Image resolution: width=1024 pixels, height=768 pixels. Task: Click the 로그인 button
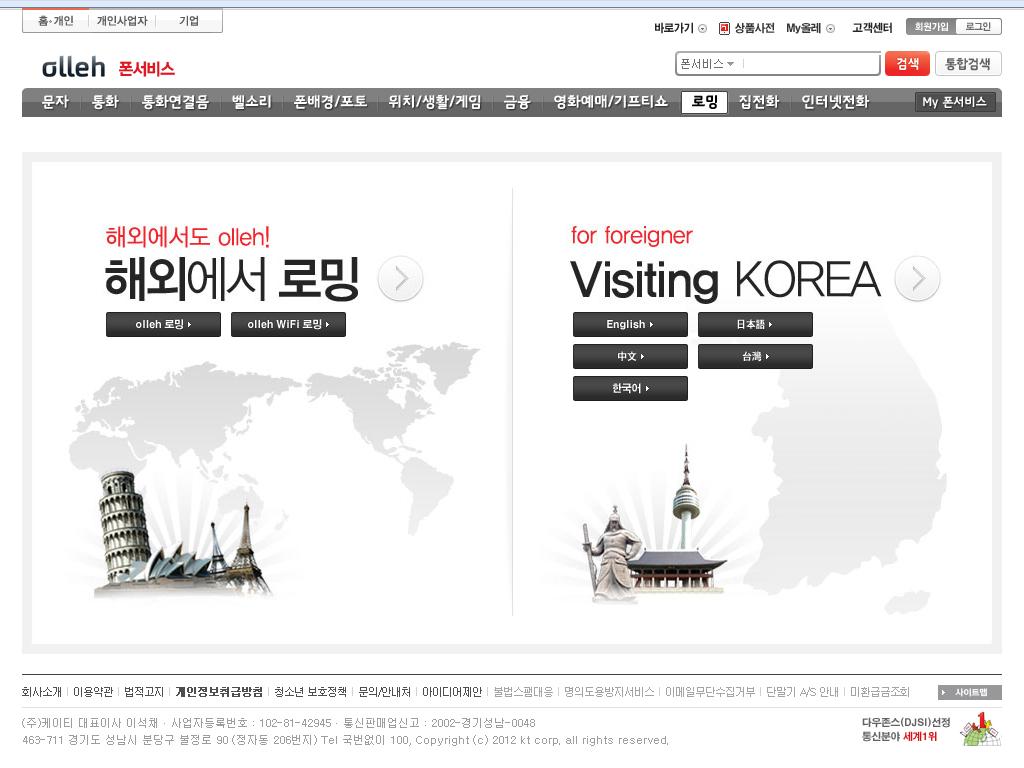(978, 27)
